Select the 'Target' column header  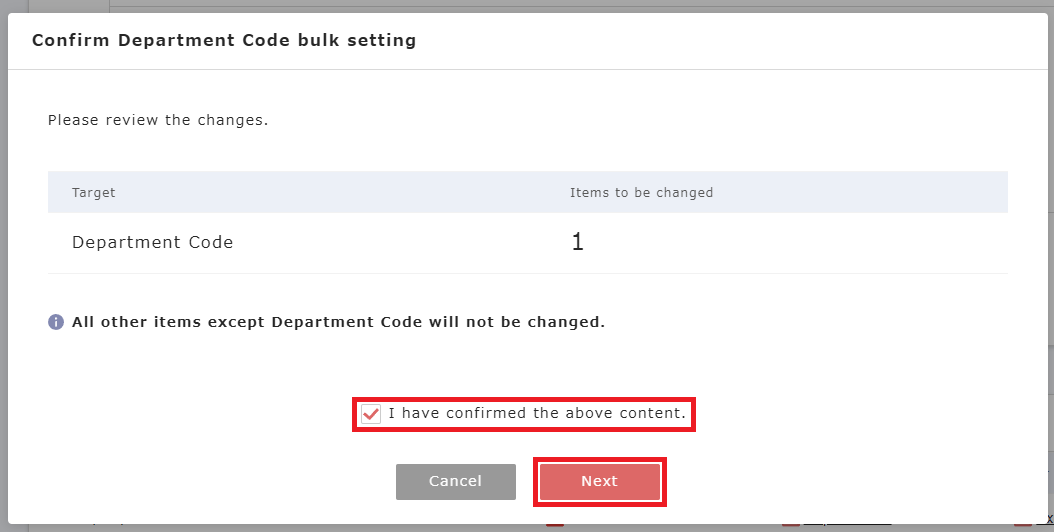94,192
